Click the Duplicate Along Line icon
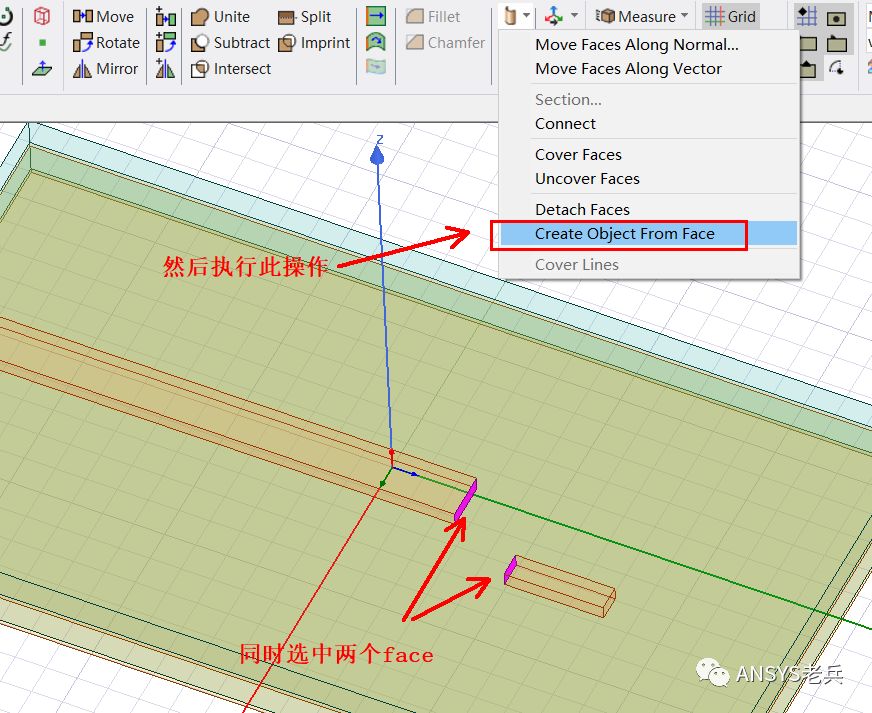 [x=166, y=17]
